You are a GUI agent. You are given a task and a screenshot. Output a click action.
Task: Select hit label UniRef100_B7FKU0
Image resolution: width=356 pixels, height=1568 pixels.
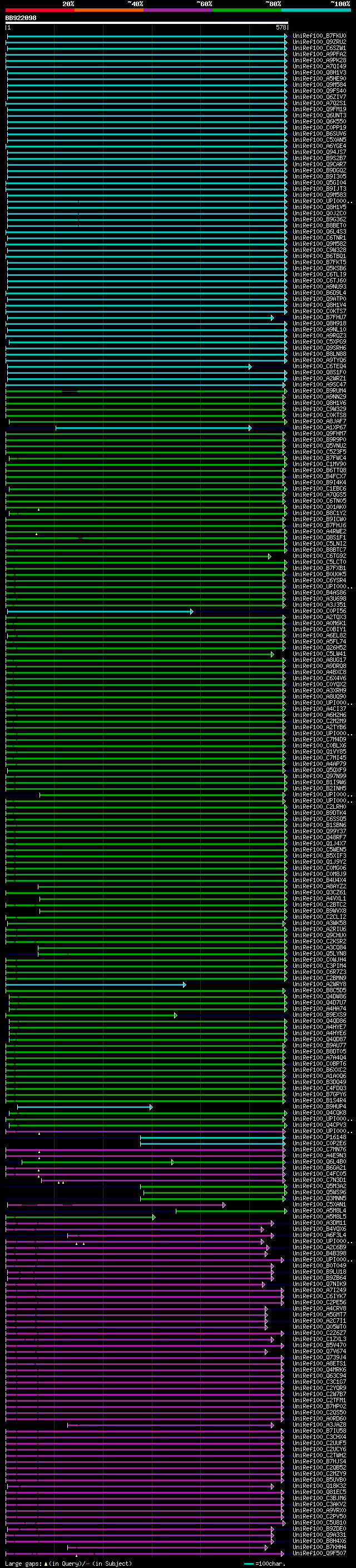click(319, 36)
